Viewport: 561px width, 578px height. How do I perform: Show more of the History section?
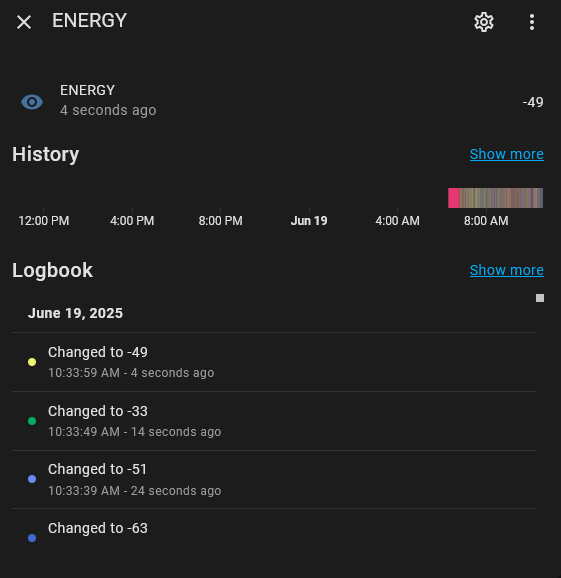[506, 154]
